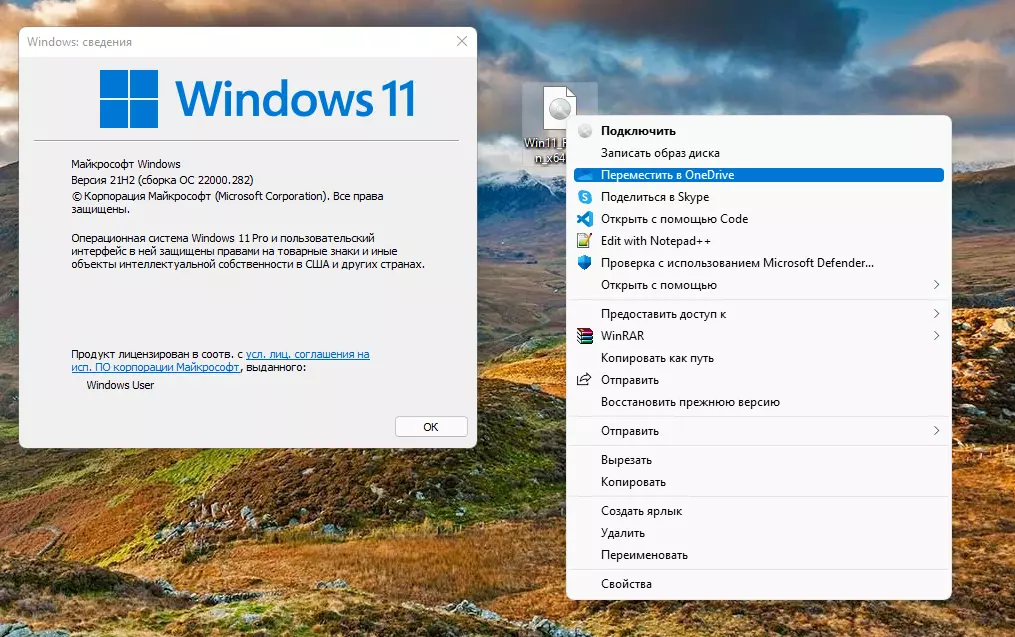This screenshot has width=1015, height=637.
Task: Click the OneDrive cloud icon in menu
Action: (x=585, y=175)
